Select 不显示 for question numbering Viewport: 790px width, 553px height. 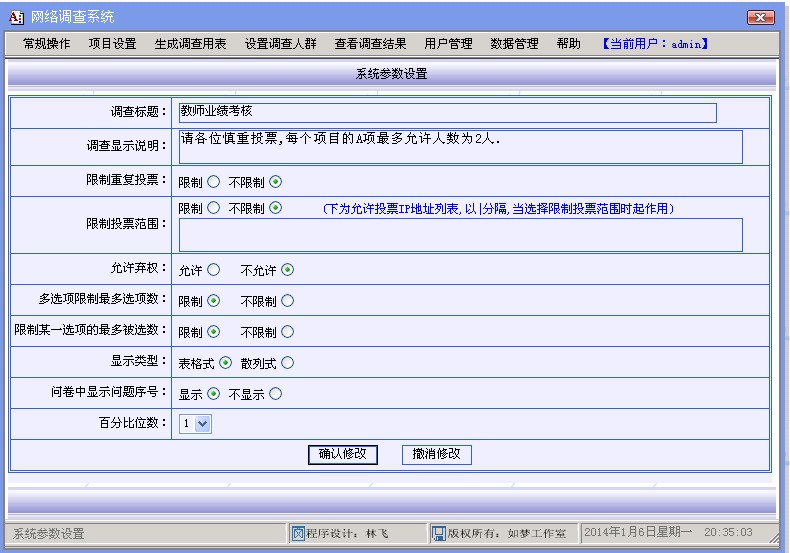[x=276, y=394]
